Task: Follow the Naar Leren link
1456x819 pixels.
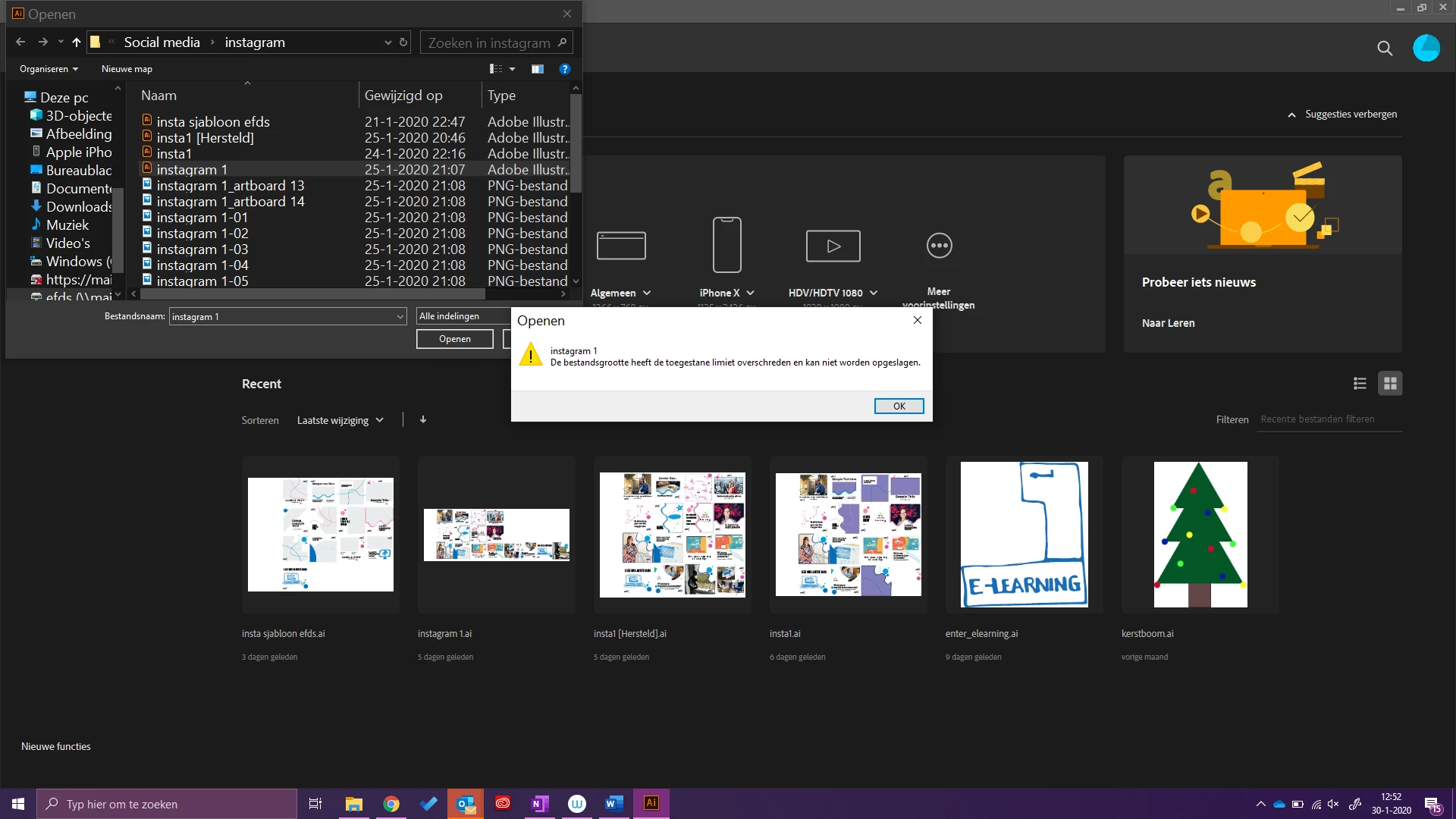Action: [x=1168, y=323]
